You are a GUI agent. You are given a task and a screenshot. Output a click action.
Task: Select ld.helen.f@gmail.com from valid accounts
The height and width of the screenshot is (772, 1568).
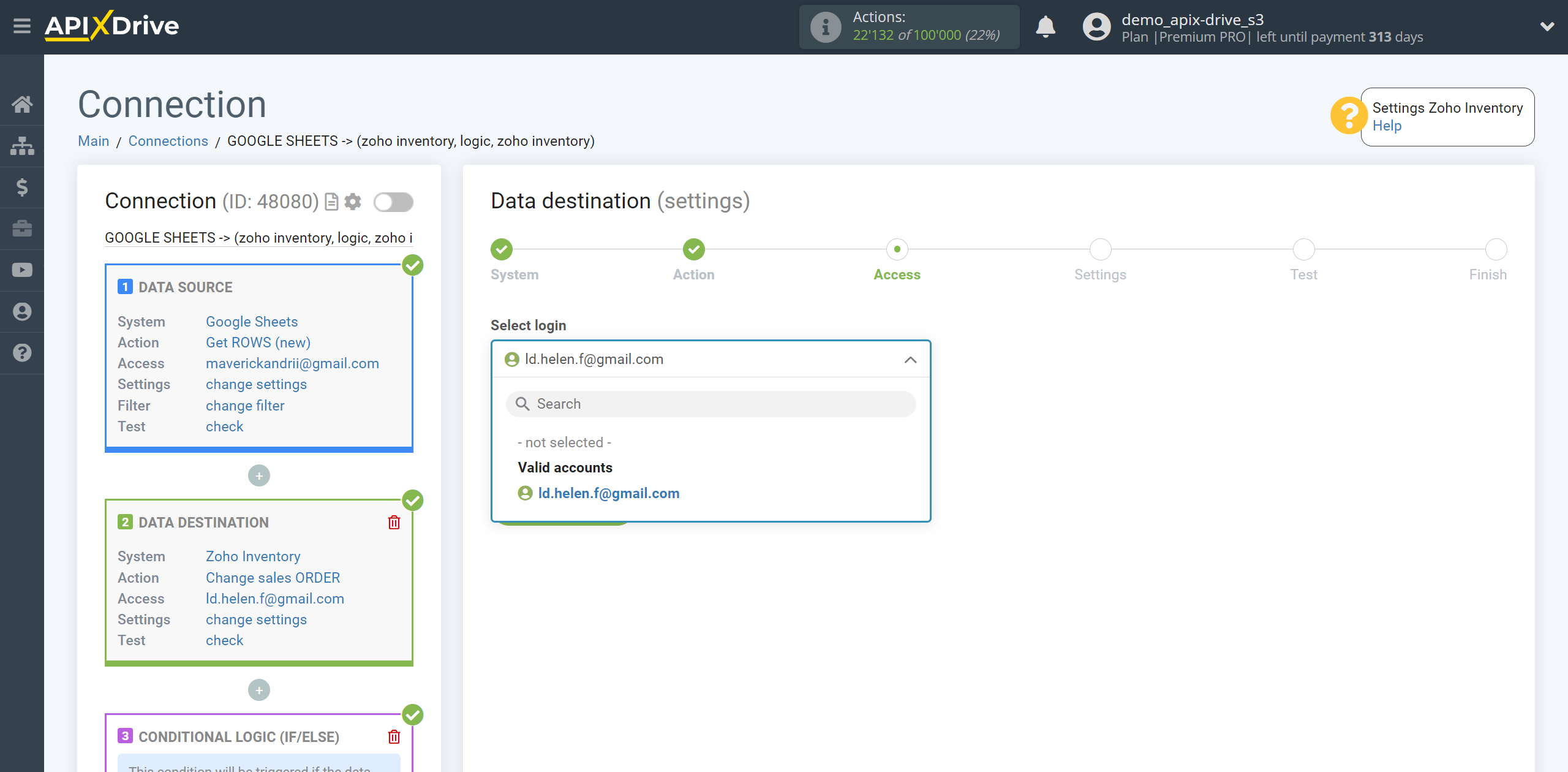tap(608, 493)
